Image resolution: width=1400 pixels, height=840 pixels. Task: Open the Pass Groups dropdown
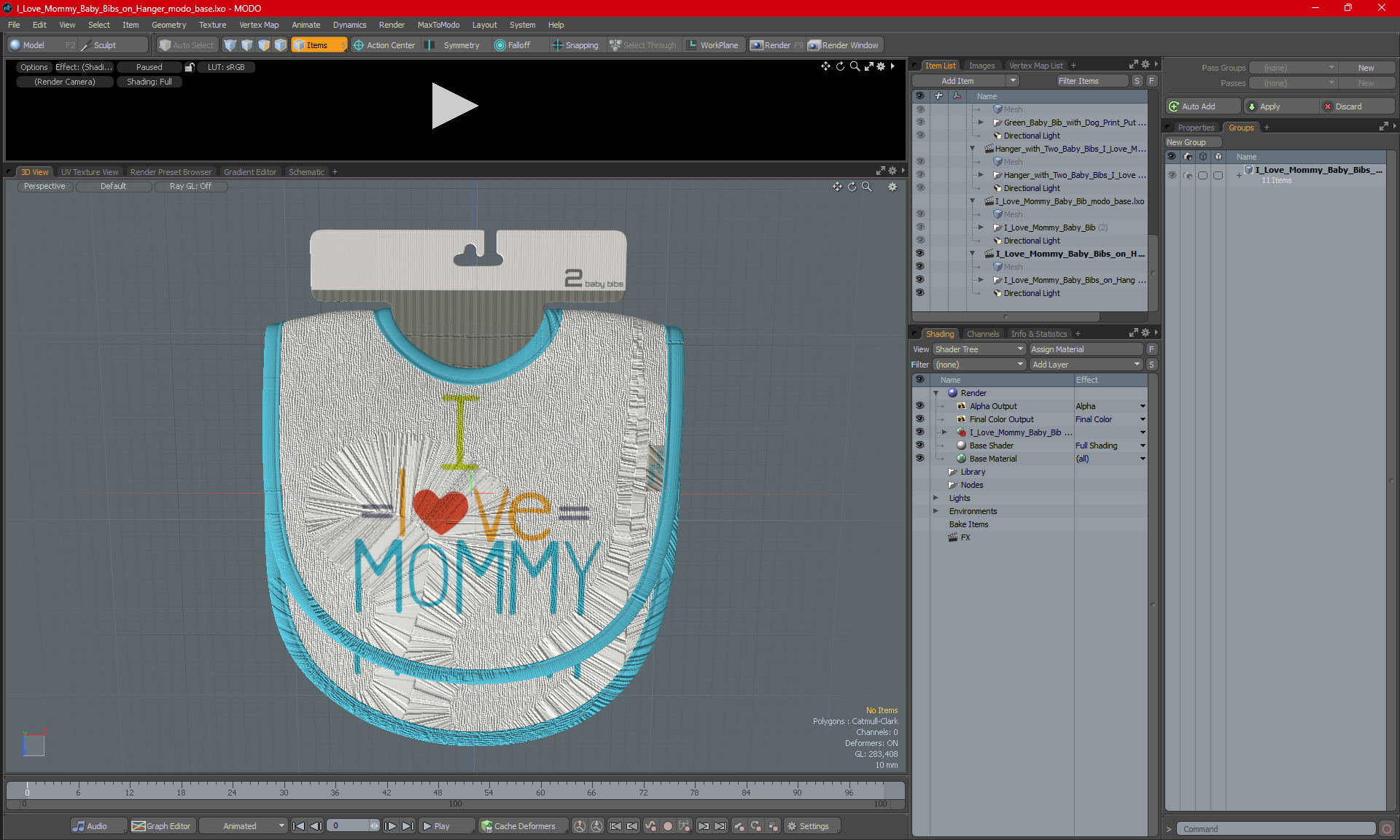click(1294, 68)
